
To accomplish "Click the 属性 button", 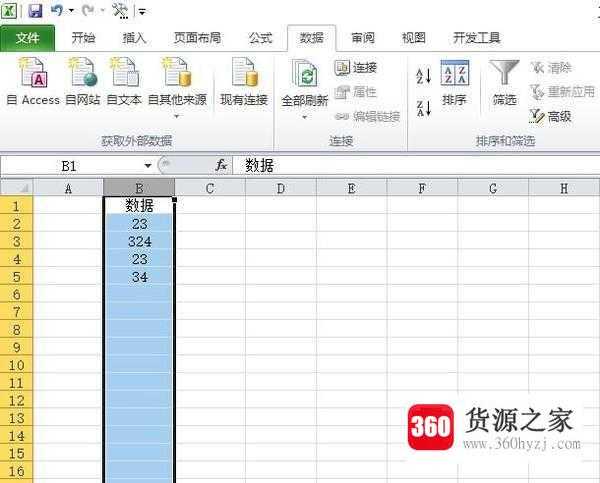I will [x=356, y=92].
